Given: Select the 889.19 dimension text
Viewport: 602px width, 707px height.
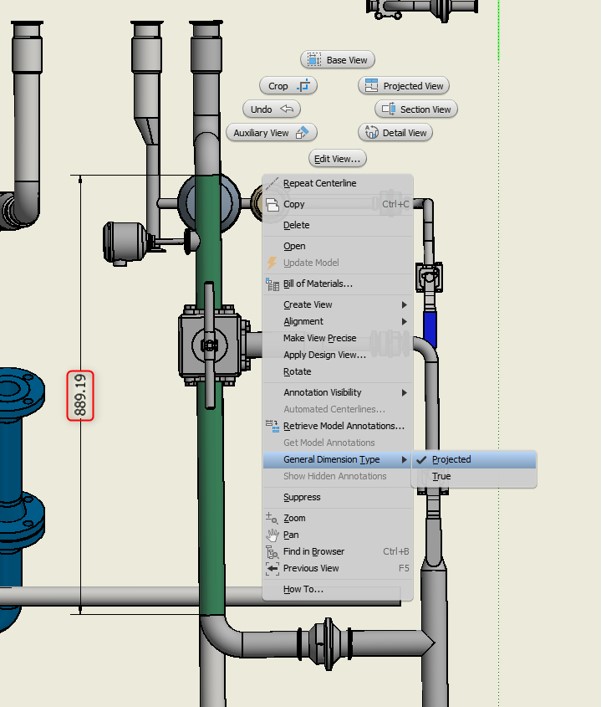Looking at the screenshot, I should pos(80,395).
